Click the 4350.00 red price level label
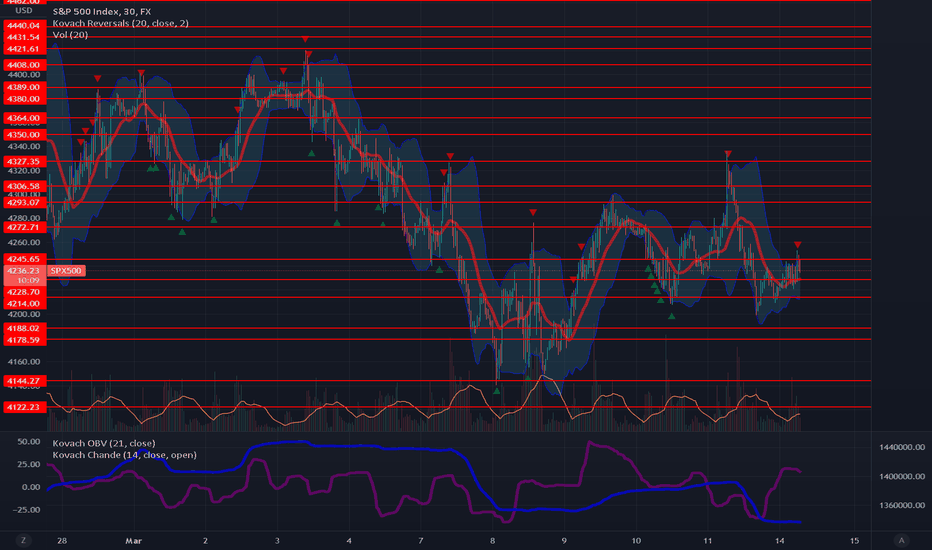 [x=24, y=135]
